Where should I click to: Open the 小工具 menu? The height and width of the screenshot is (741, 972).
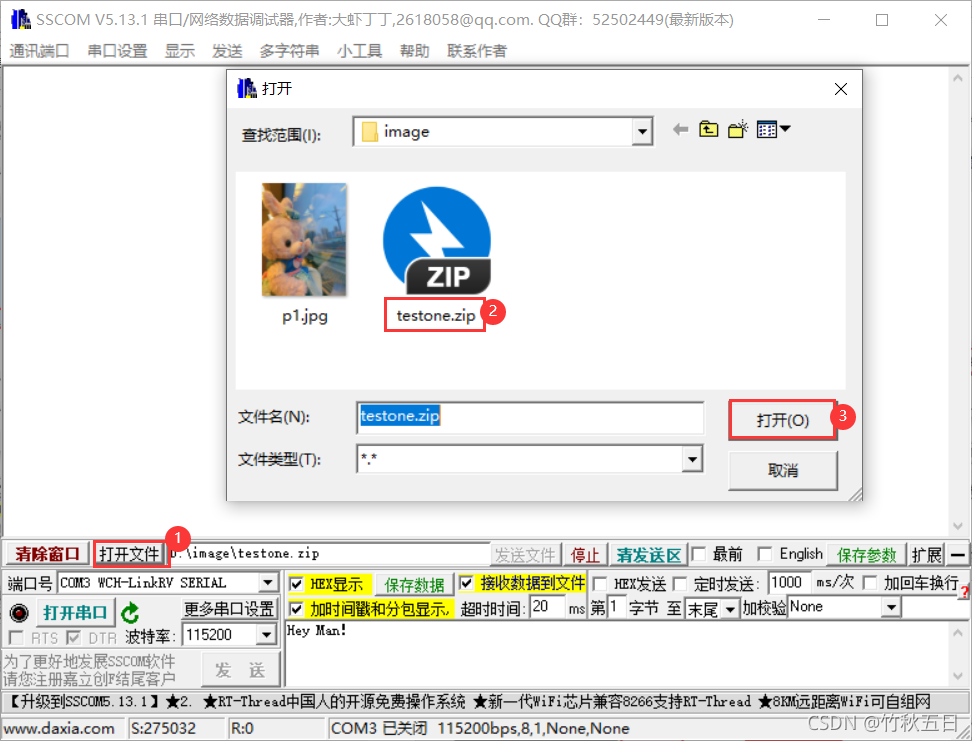tap(359, 51)
